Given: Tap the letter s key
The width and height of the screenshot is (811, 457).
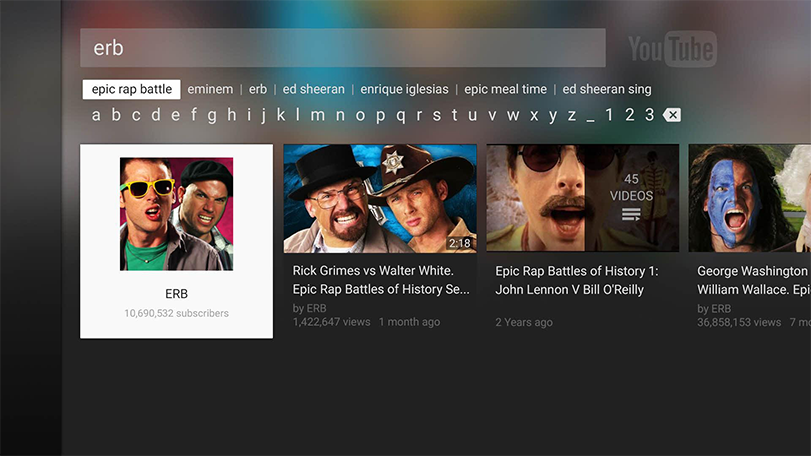Looking at the screenshot, I should [x=437, y=115].
